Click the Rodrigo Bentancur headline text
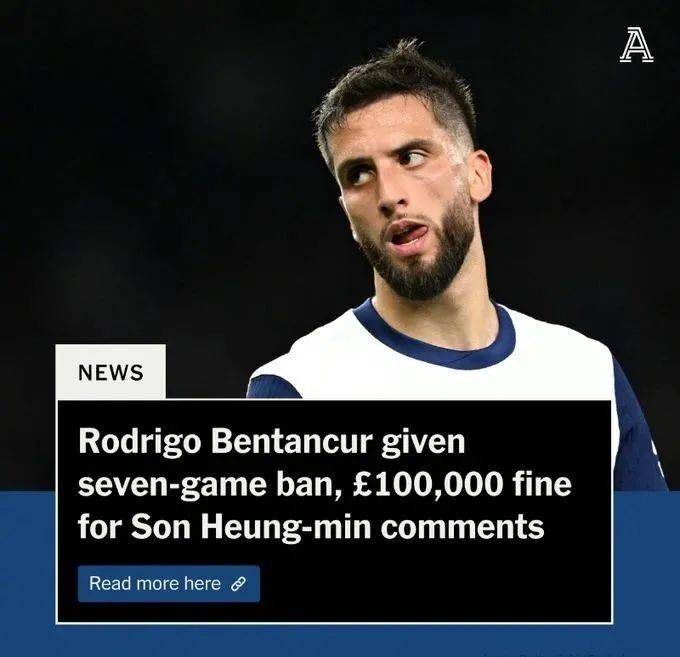 [324, 484]
